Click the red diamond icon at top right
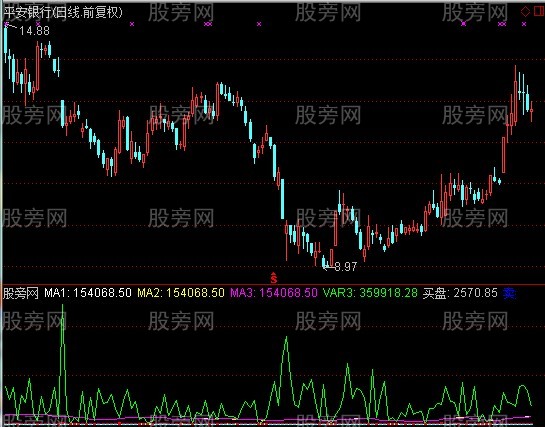 [x=525, y=11]
